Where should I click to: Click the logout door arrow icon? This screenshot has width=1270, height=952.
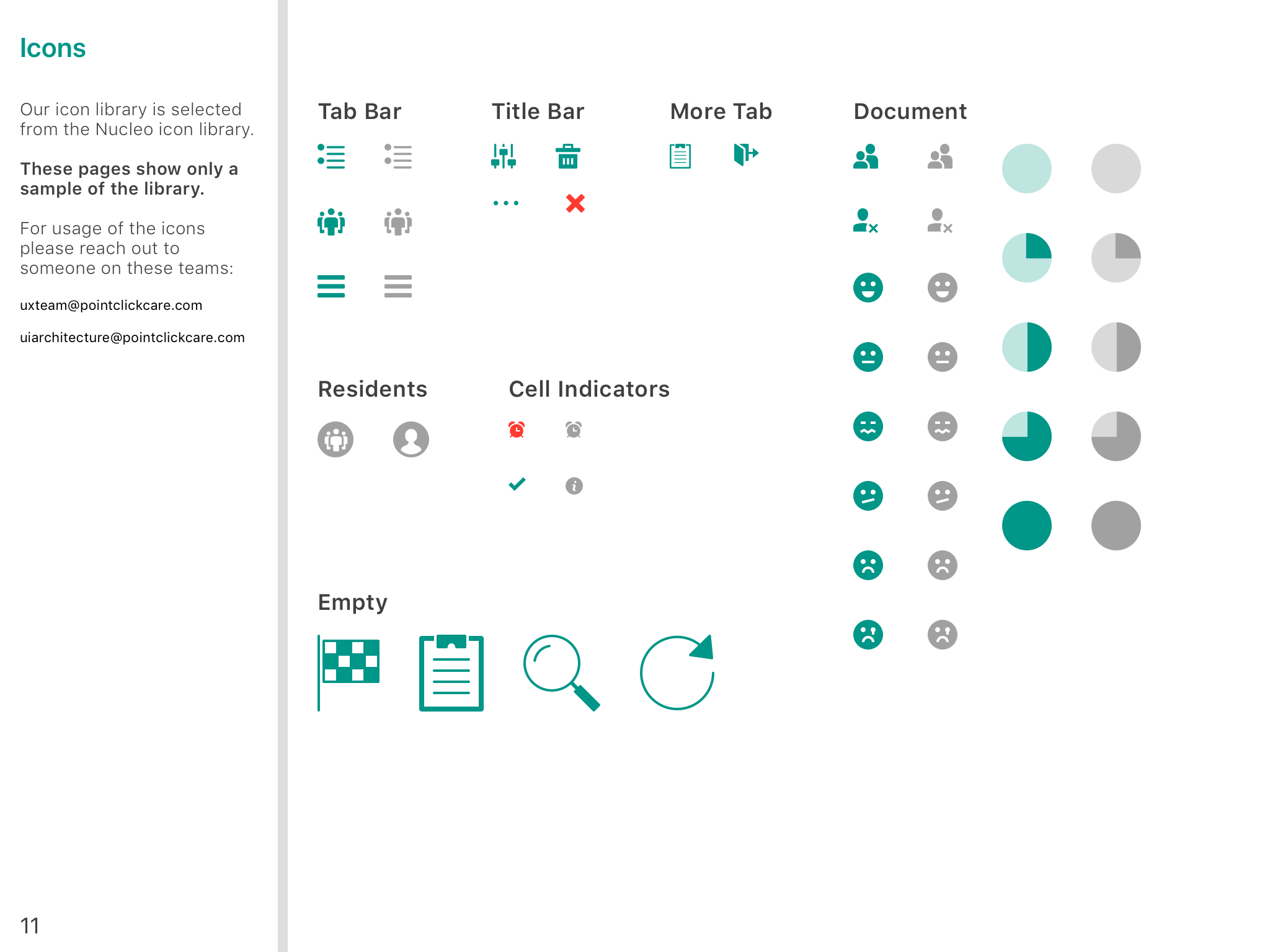746,154
